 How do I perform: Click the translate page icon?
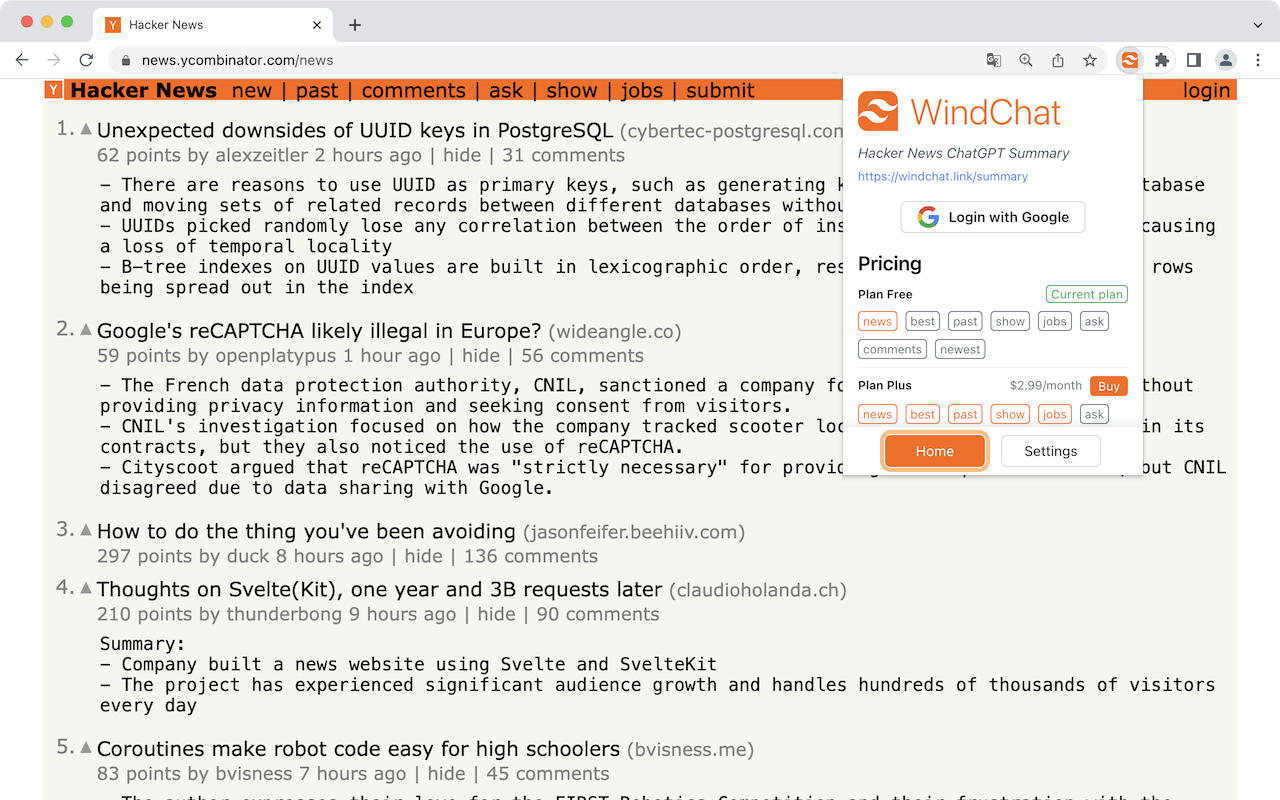[994, 60]
